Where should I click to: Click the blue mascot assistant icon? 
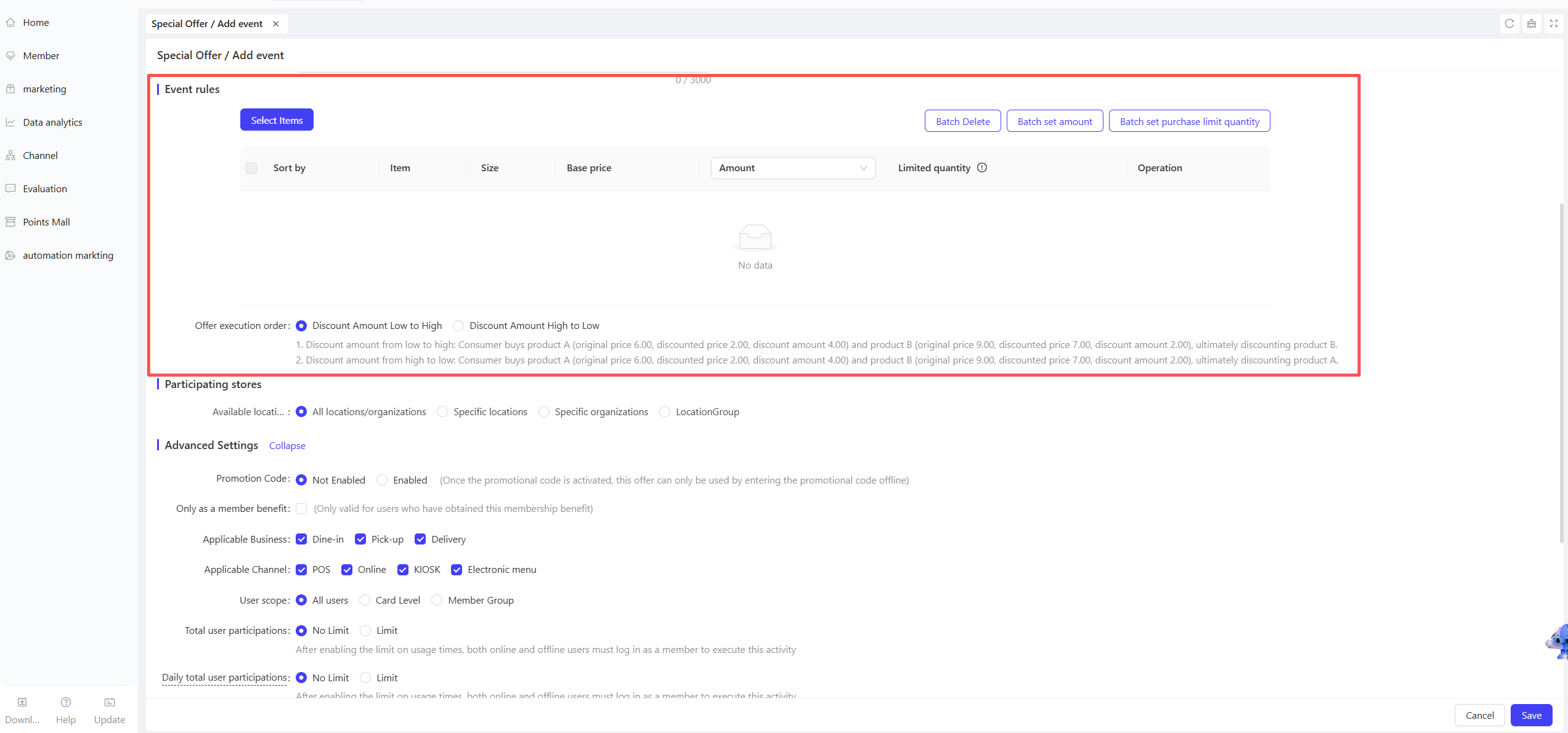click(1558, 642)
